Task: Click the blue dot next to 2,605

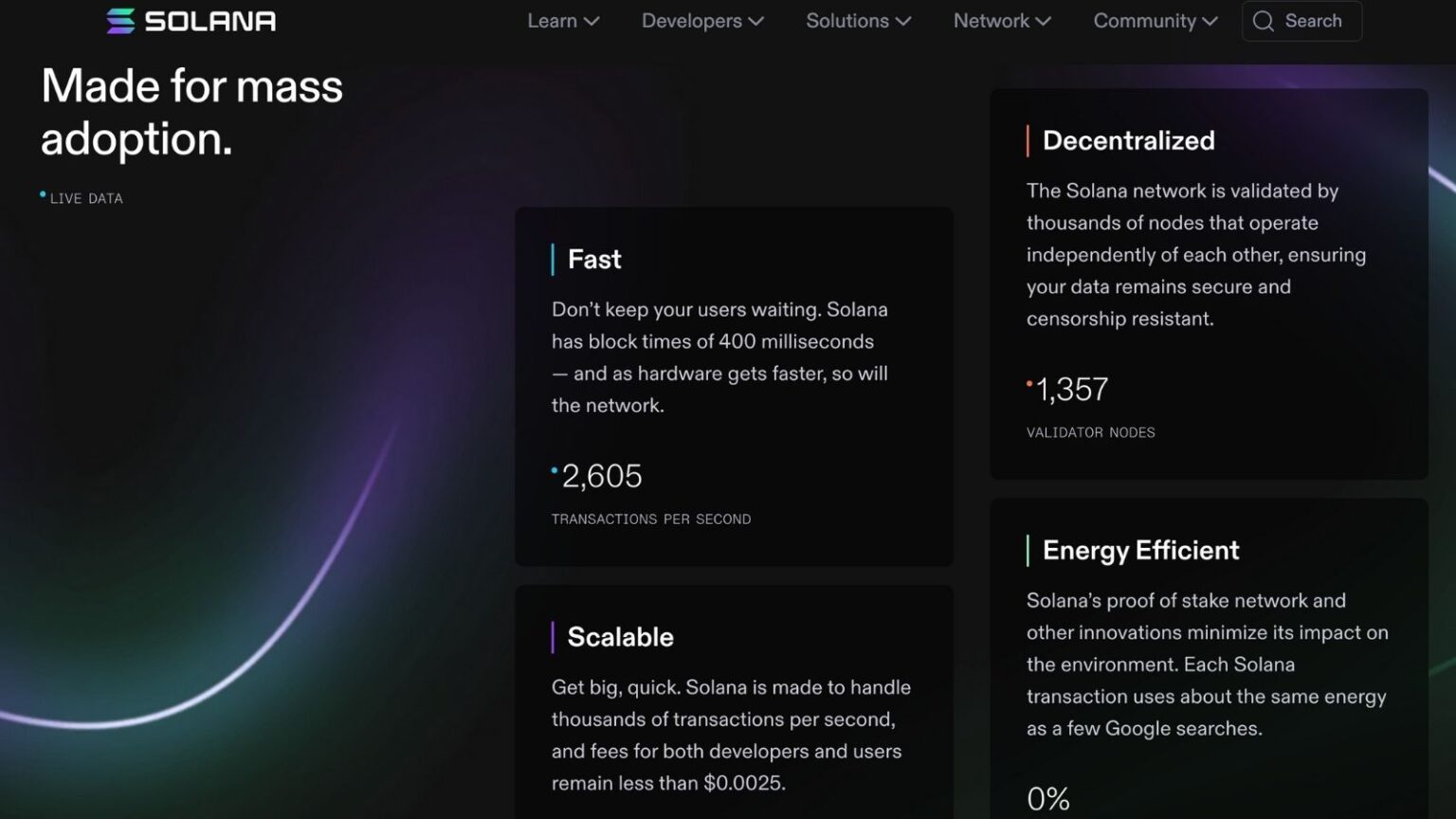Action: click(x=554, y=470)
